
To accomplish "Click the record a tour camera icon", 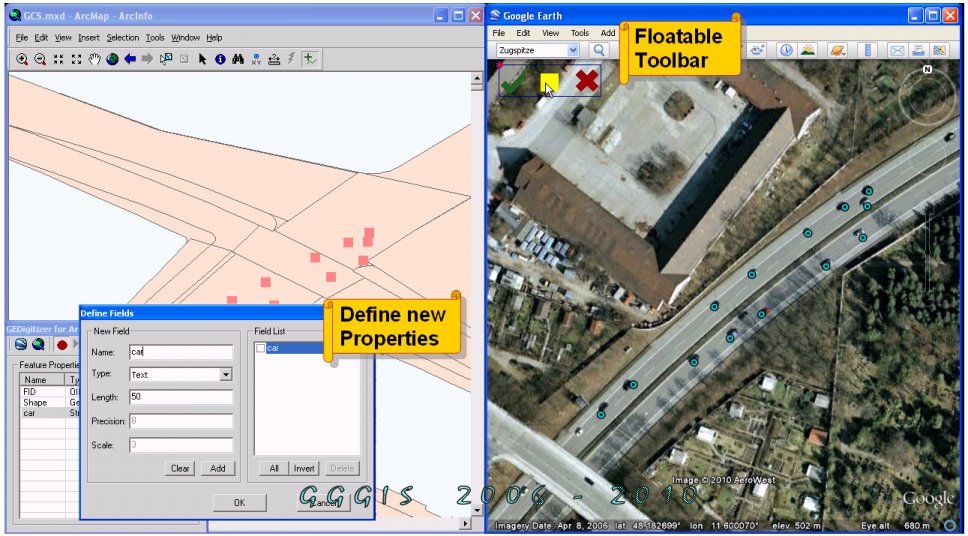I will [x=757, y=50].
